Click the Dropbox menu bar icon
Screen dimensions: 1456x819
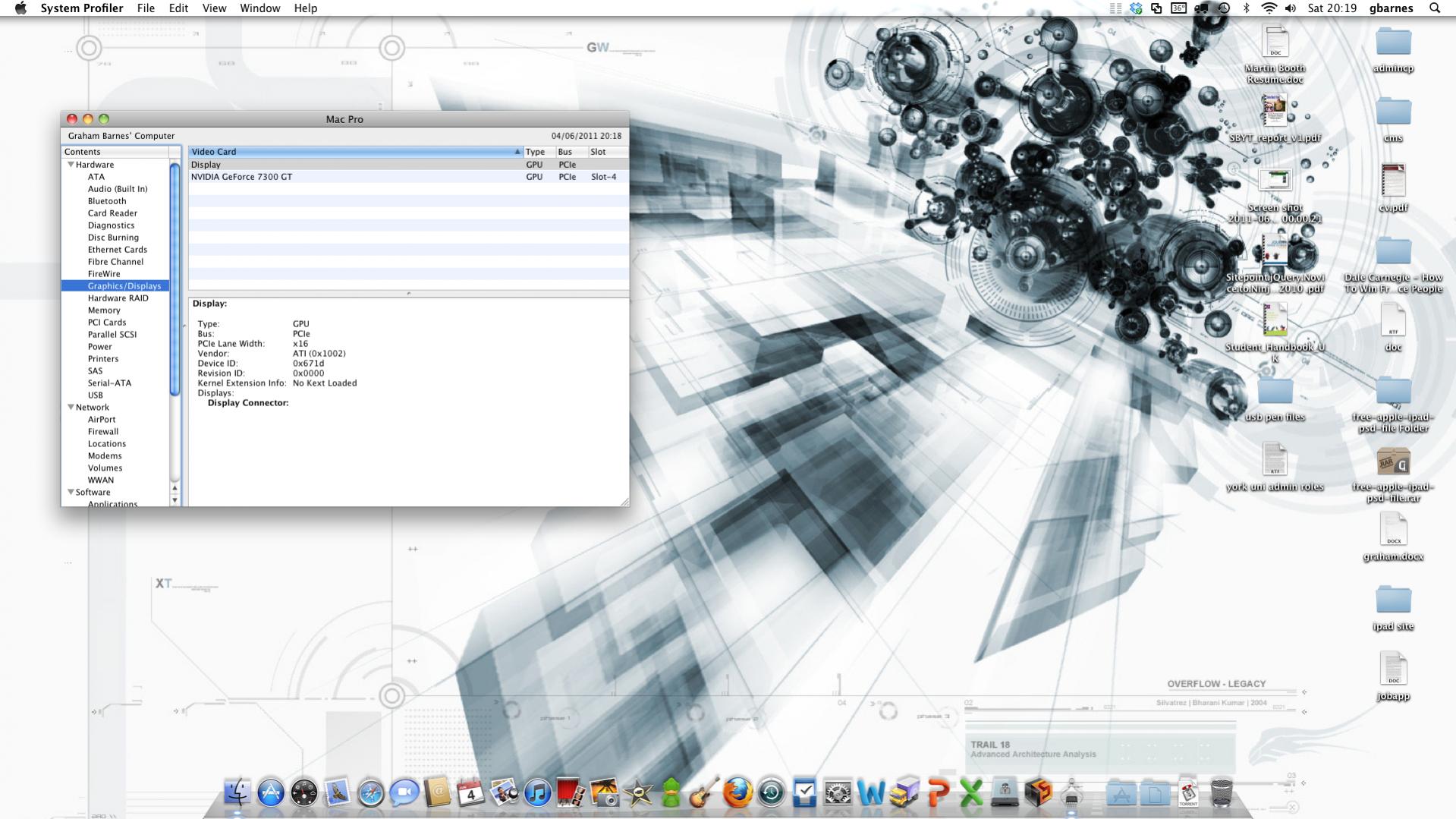click(x=1136, y=8)
